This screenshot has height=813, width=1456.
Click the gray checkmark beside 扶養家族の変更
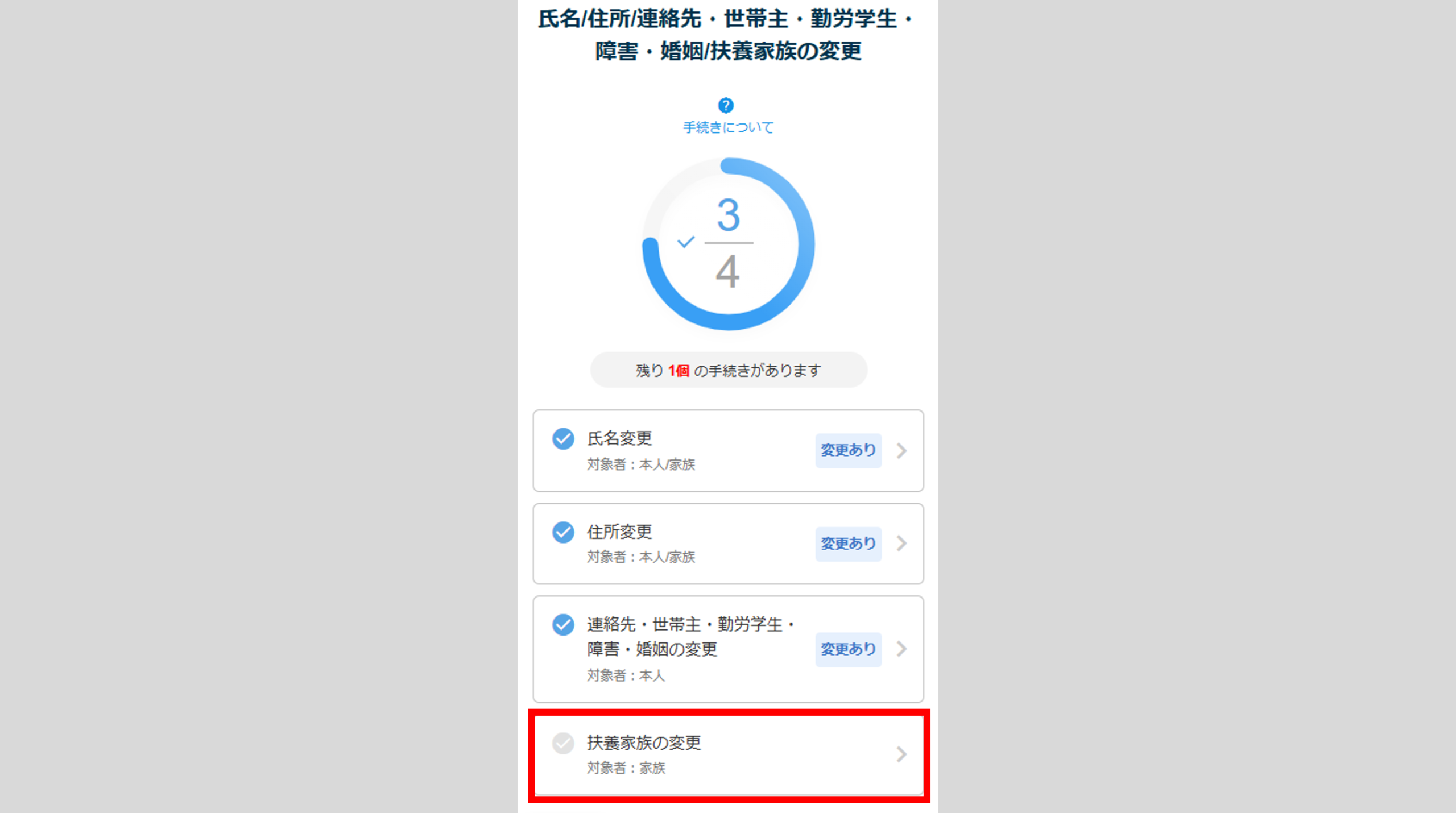pos(563,743)
